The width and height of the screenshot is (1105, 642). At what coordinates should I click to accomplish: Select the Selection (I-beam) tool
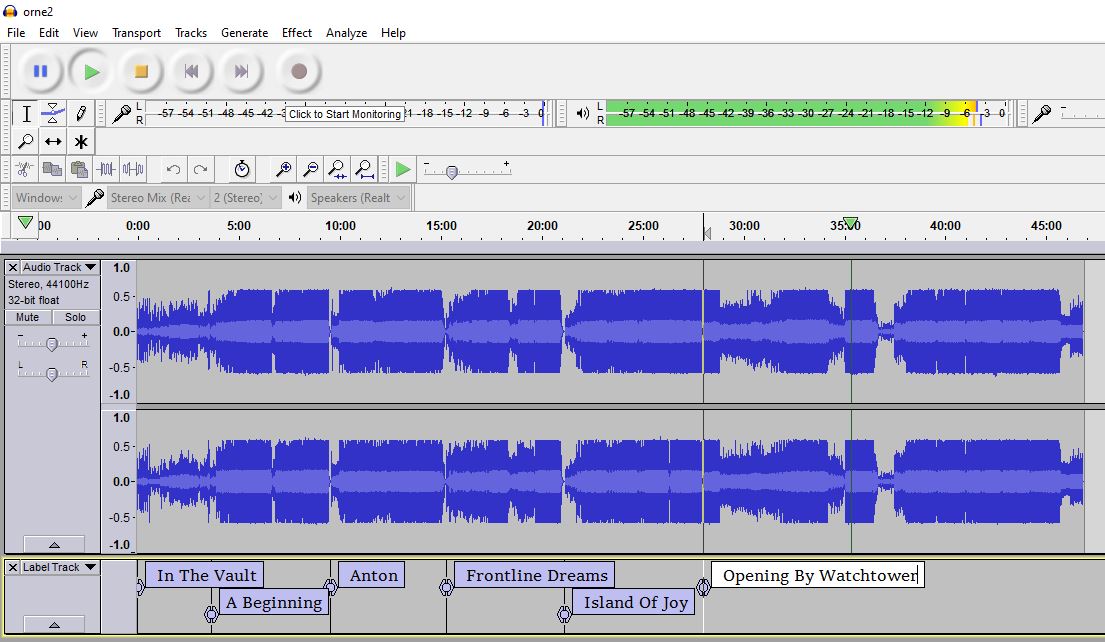26,113
